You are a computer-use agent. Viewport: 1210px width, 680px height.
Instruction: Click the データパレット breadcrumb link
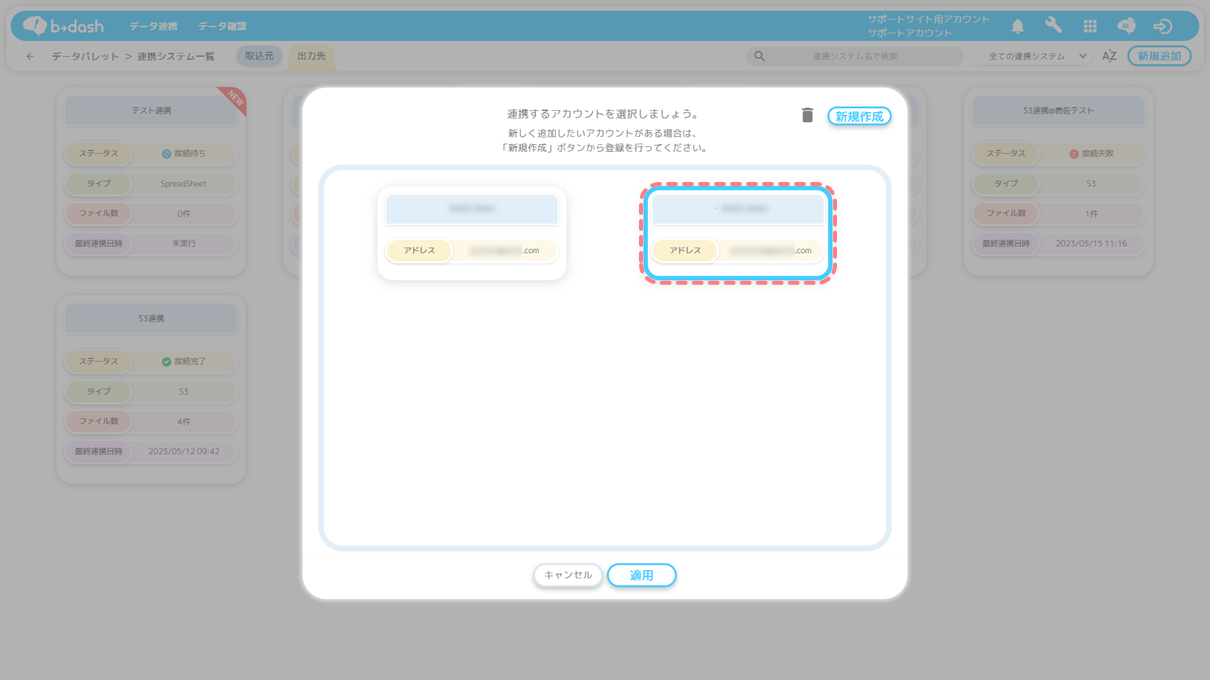[x=85, y=57]
